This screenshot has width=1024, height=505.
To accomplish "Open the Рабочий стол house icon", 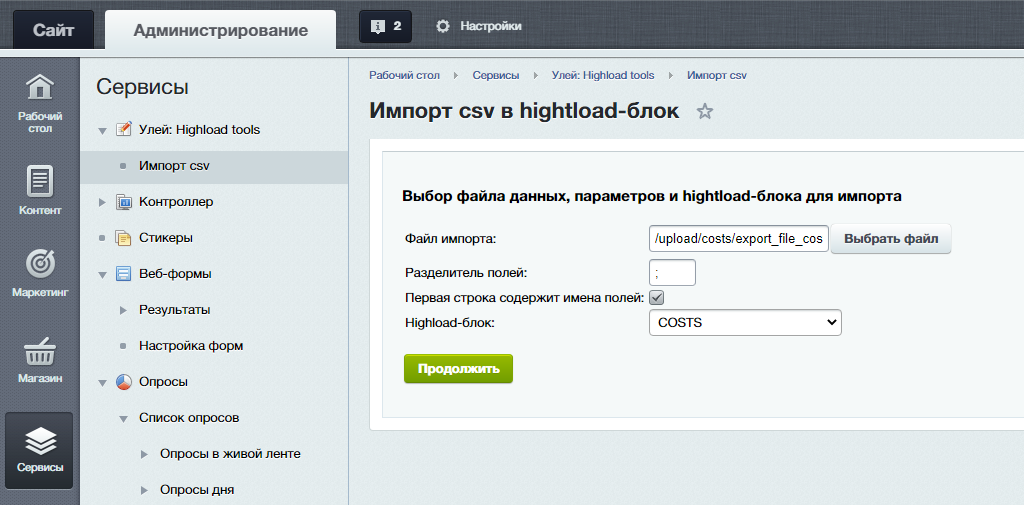I will point(40,89).
